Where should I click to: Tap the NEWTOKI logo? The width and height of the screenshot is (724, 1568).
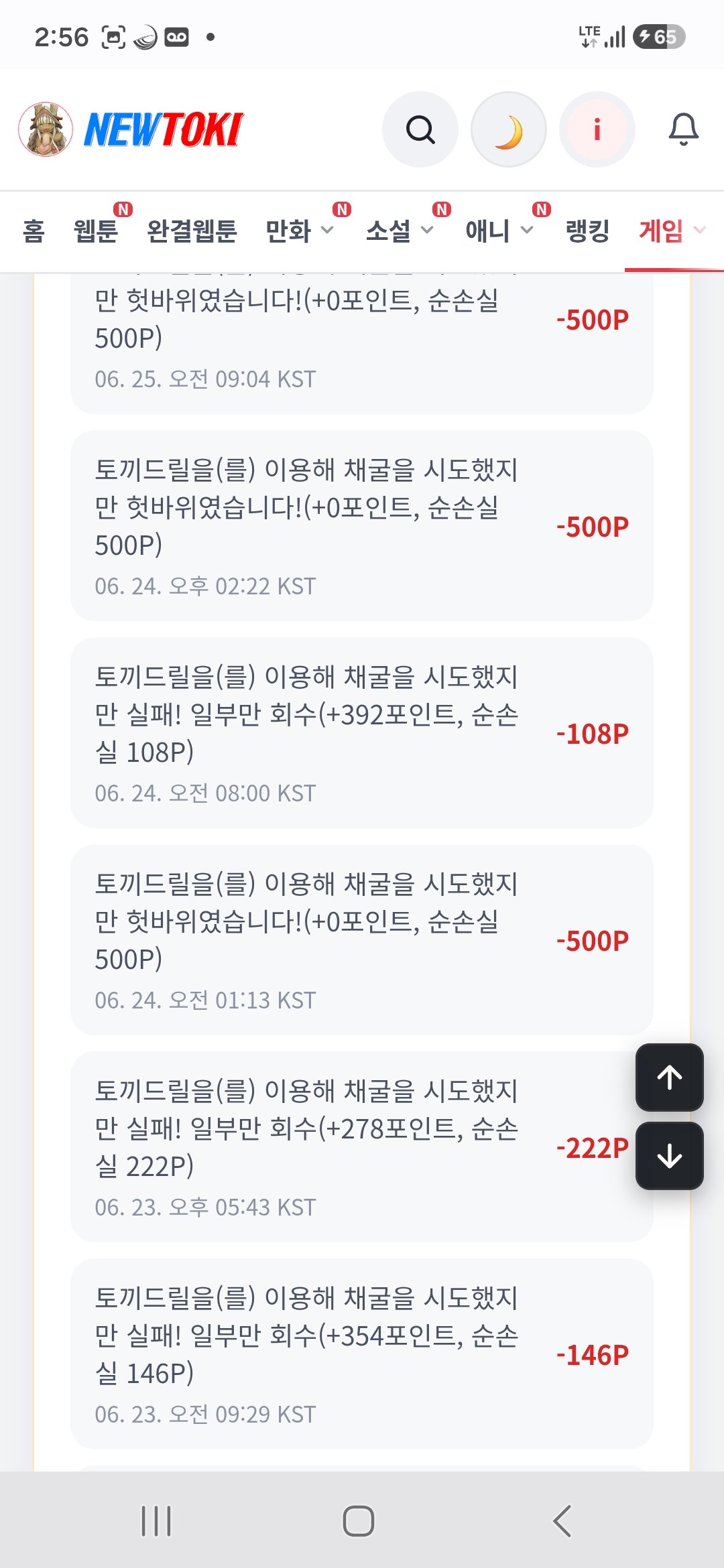[x=164, y=129]
